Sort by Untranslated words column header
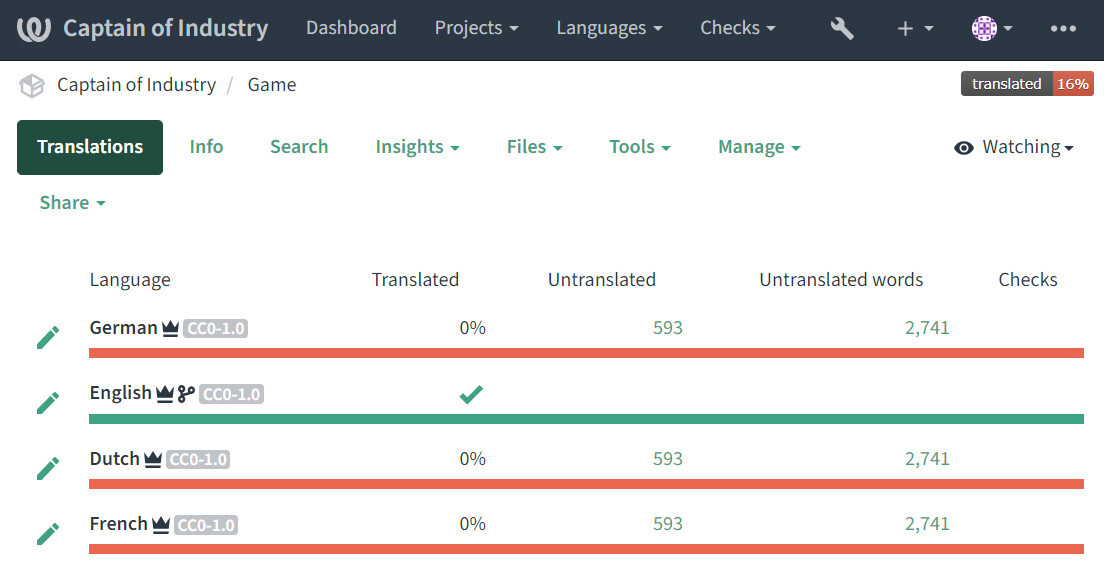Viewport: 1104px width, 564px height. (841, 280)
